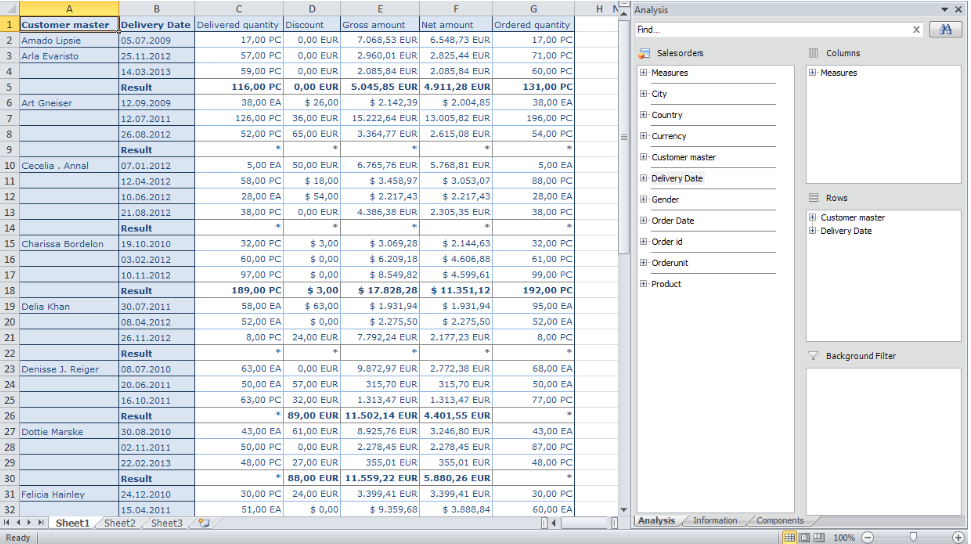Image resolution: width=971 pixels, height=544 pixels.
Task: Expand the Order Date dimension
Action: (x=643, y=220)
